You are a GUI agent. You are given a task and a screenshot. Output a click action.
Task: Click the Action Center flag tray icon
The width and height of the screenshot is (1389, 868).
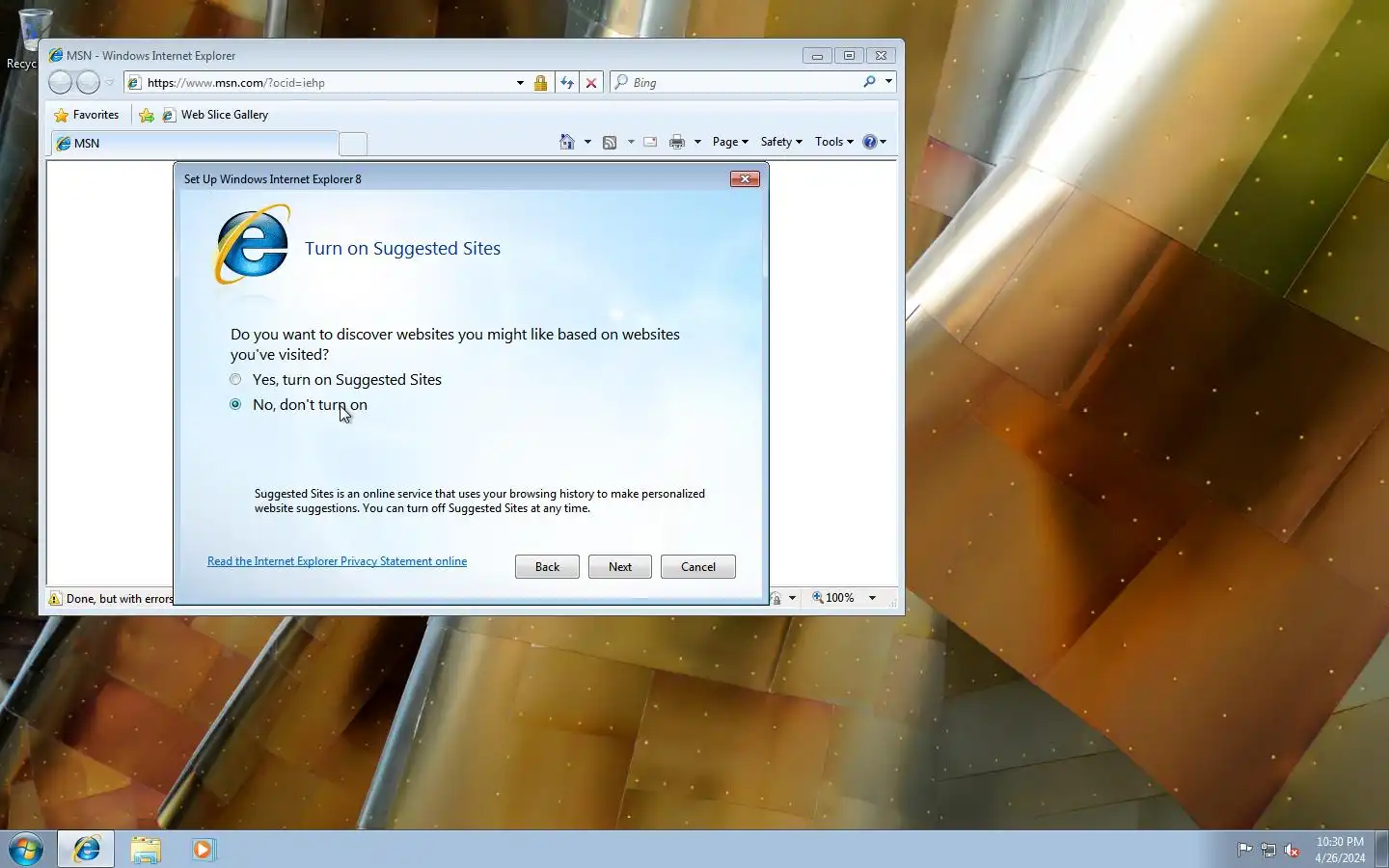click(1244, 850)
